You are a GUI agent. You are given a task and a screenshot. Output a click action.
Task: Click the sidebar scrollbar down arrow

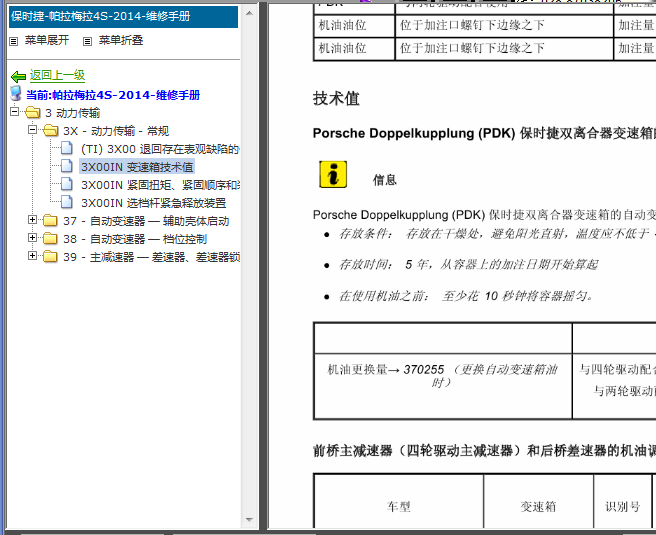pos(249,520)
